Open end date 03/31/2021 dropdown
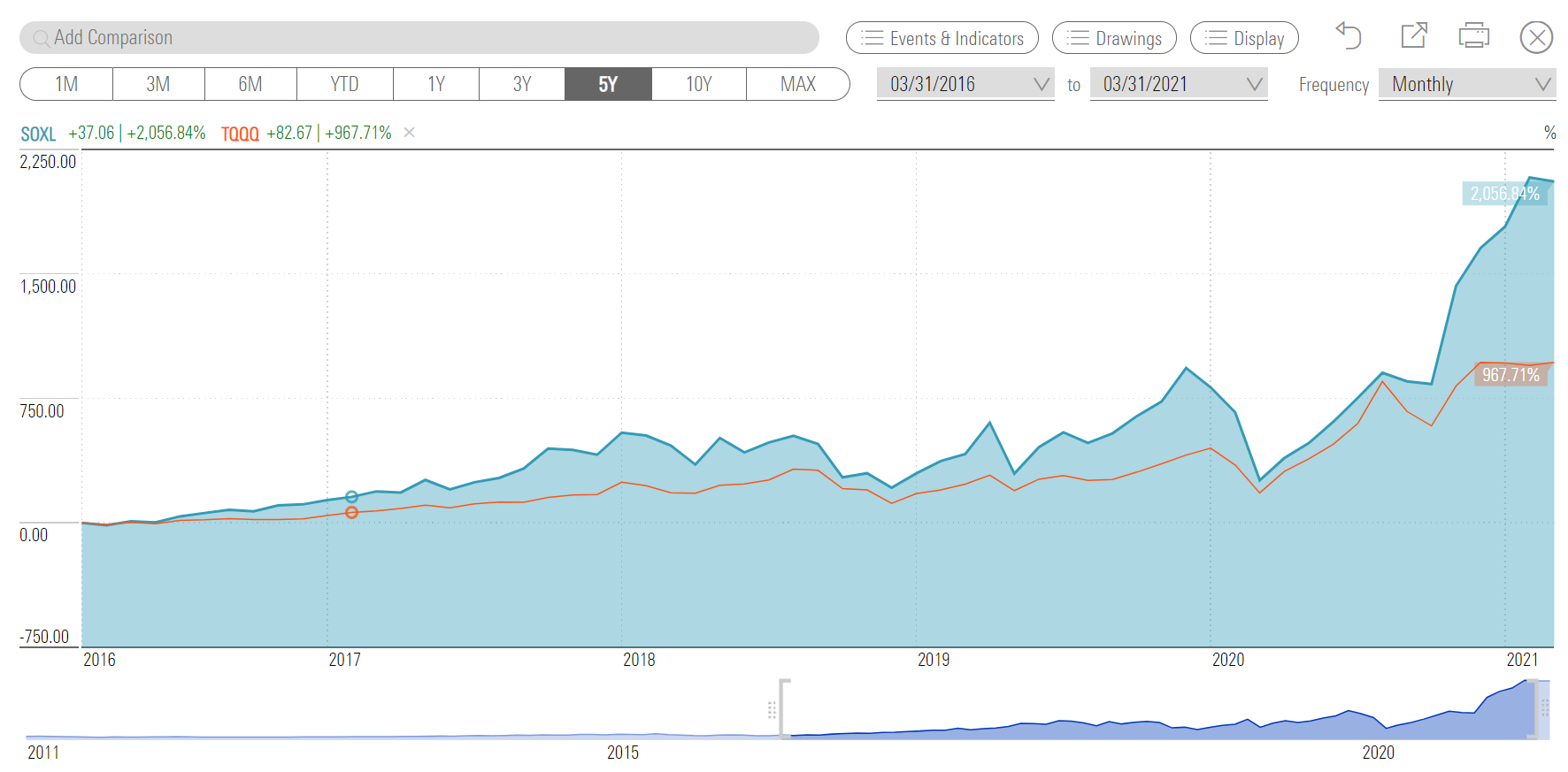The width and height of the screenshot is (1568, 772). tap(1179, 84)
